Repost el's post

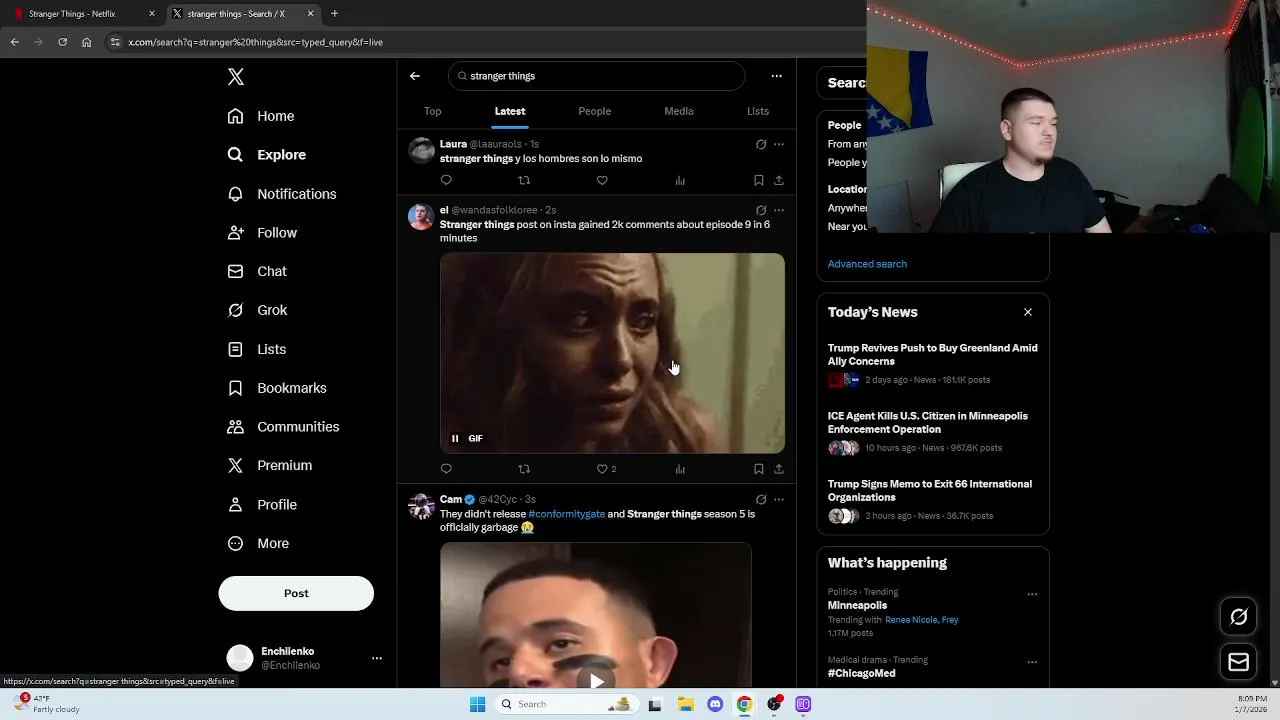pos(524,469)
